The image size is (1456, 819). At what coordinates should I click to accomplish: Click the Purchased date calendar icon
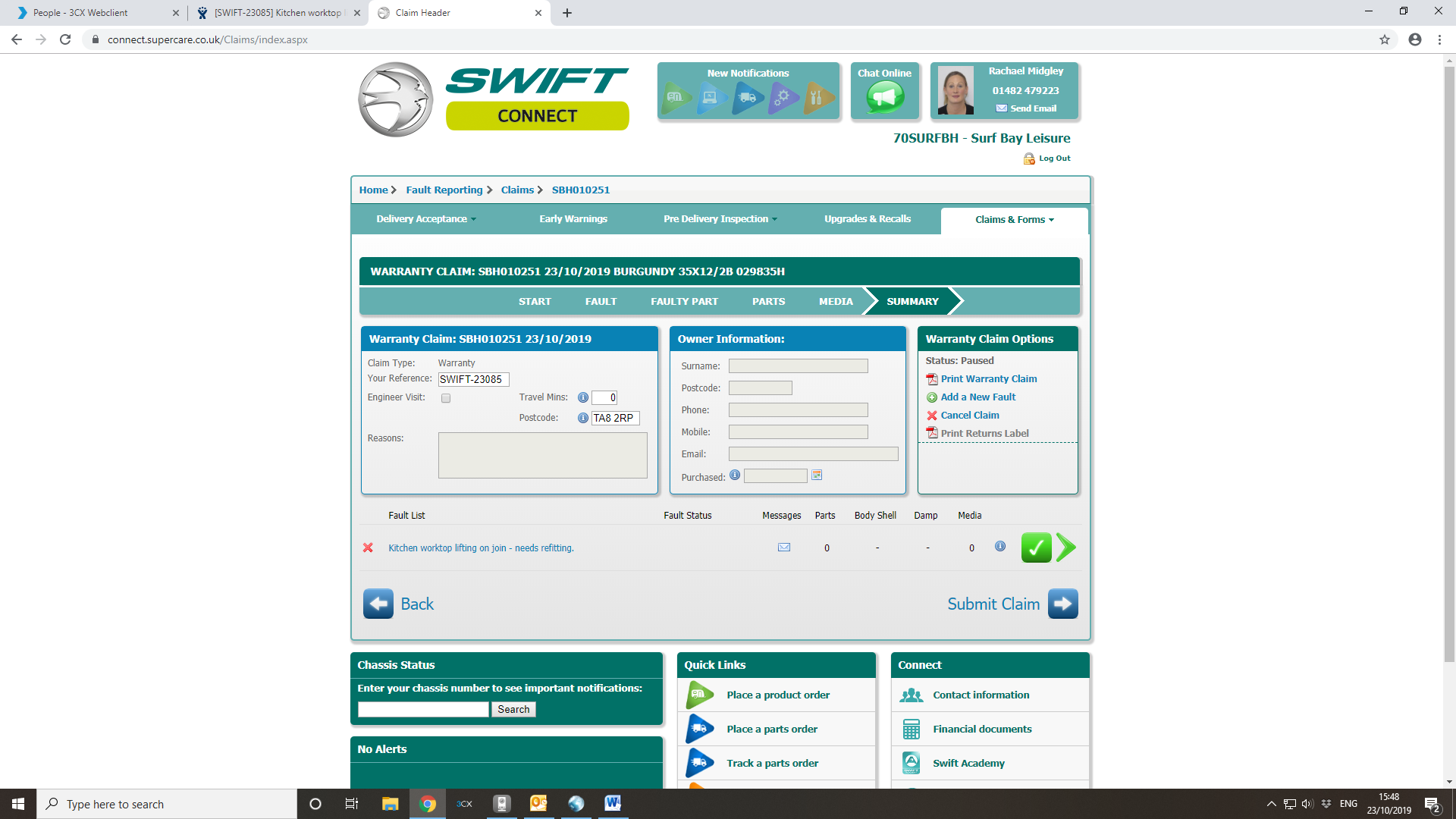817,475
